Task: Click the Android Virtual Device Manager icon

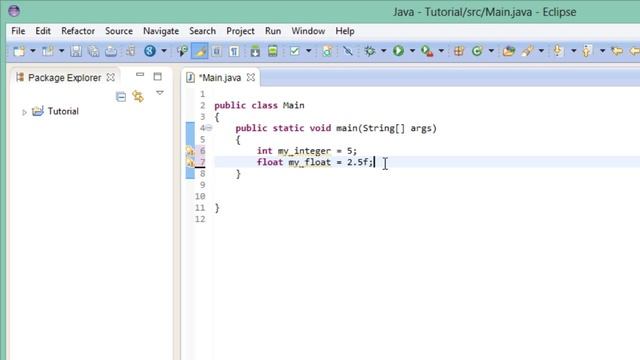Action: coord(273,51)
